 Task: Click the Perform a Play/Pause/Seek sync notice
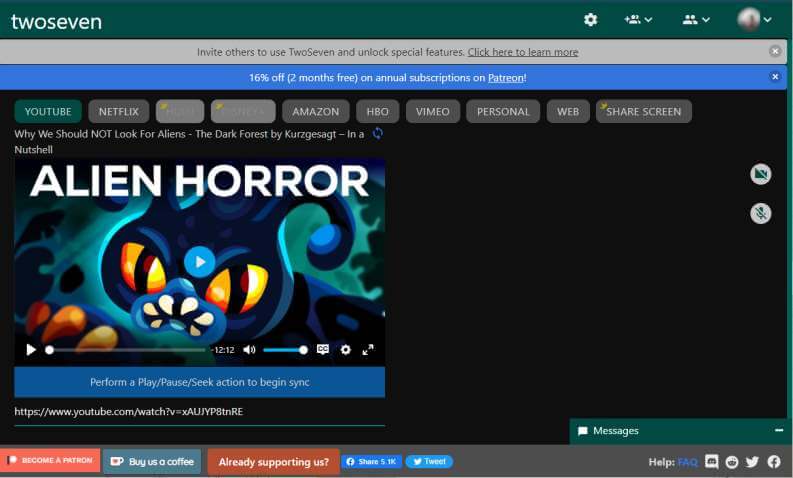click(200, 382)
